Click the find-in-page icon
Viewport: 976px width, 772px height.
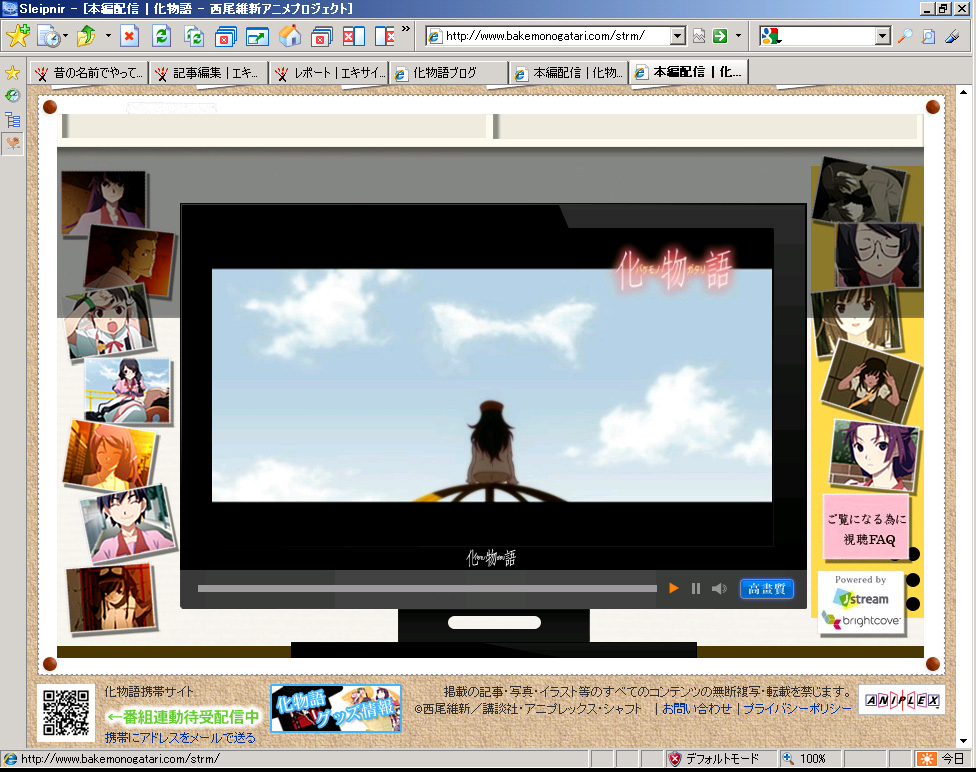928,36
